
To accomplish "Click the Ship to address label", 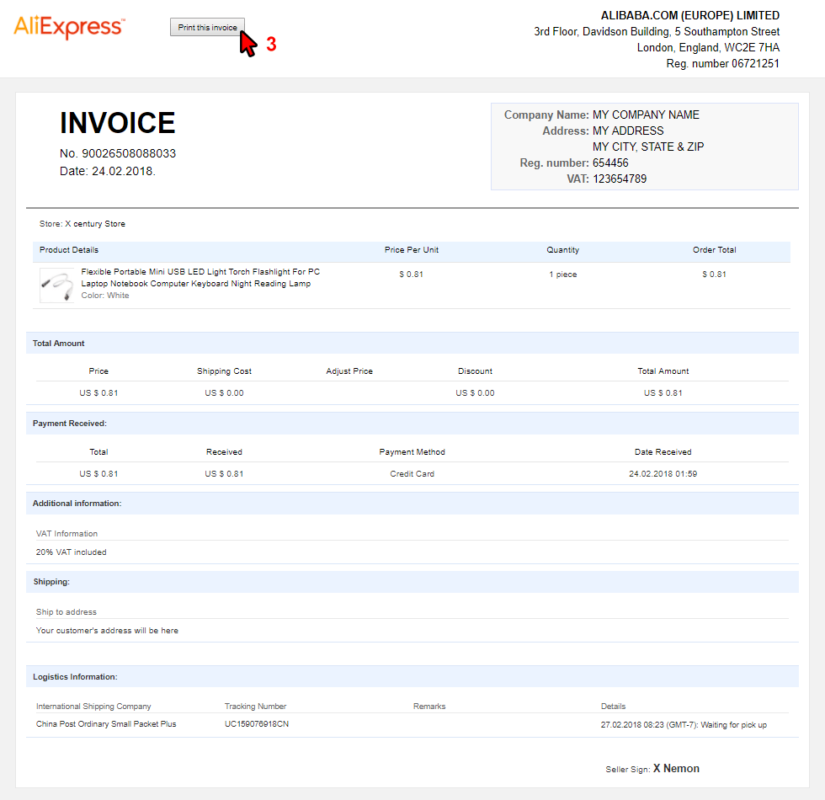I will pyautogui.click(x=66, y=612).
